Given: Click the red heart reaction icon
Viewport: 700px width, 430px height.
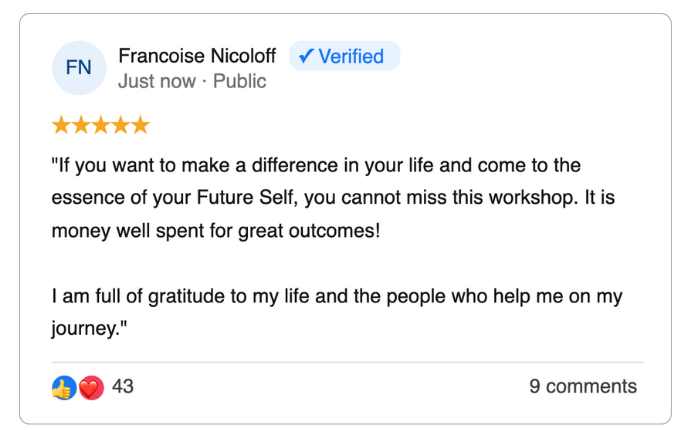Looking at the screenshot, I should [91, 387].
